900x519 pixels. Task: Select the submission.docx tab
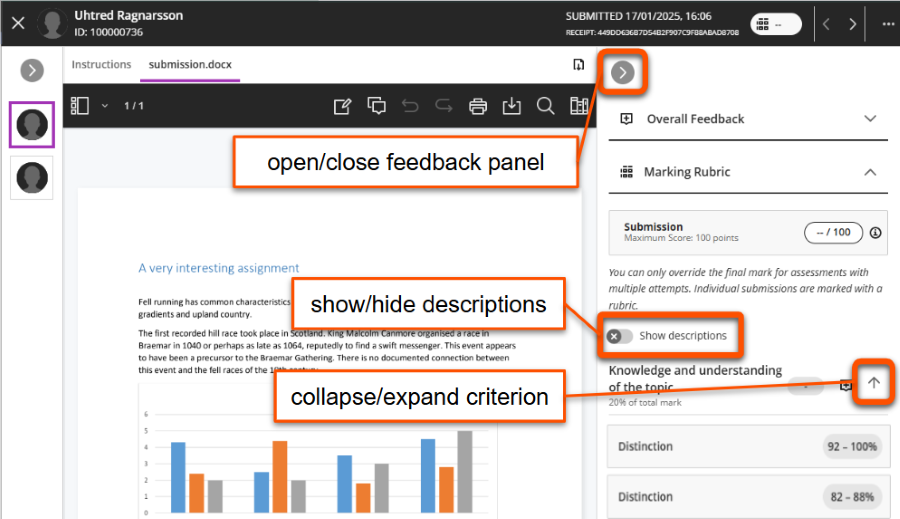(190, 64)
